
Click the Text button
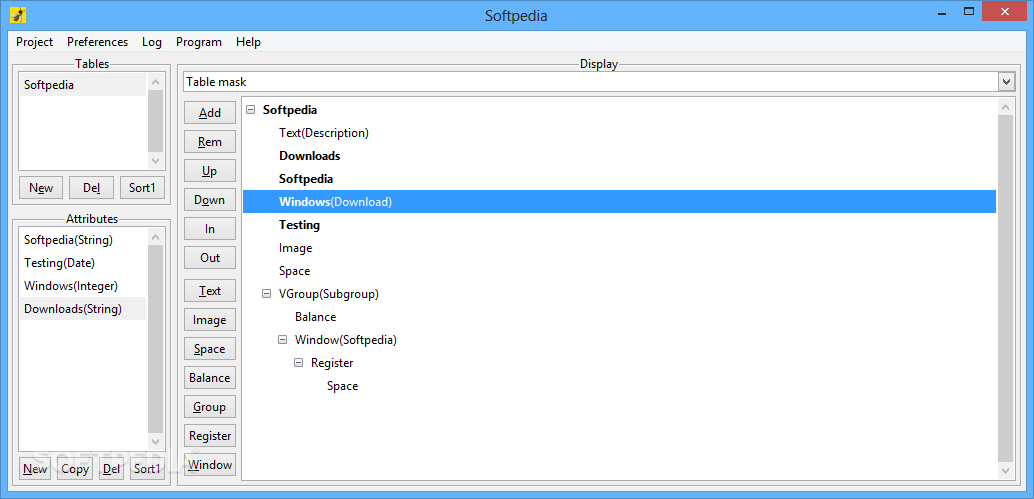210,291
